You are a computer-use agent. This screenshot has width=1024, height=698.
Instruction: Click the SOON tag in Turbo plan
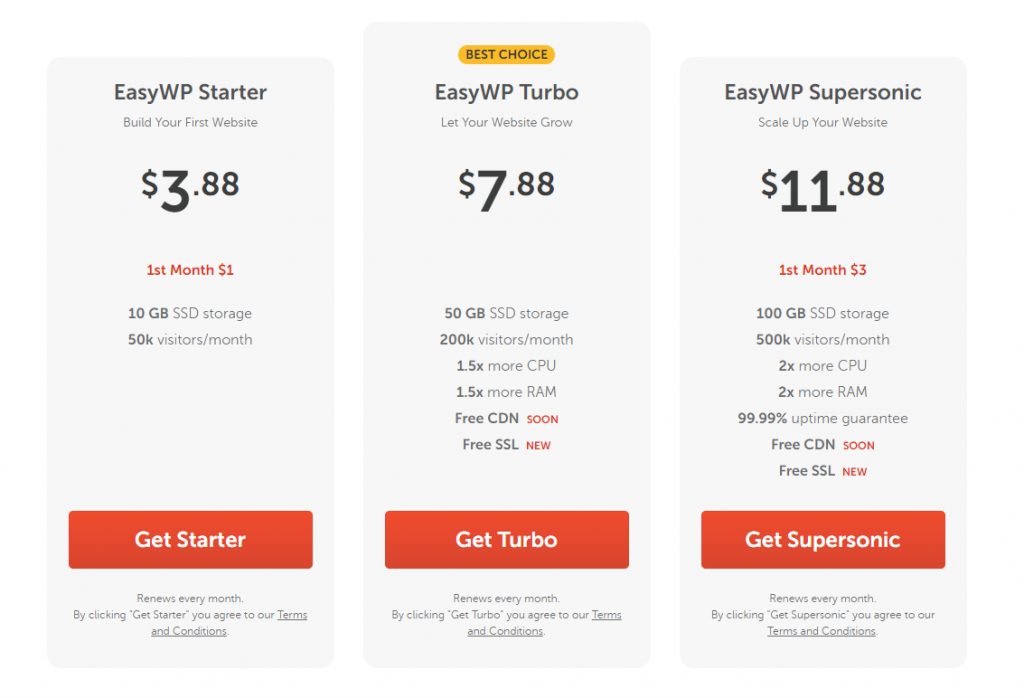(x=543, y=419)
